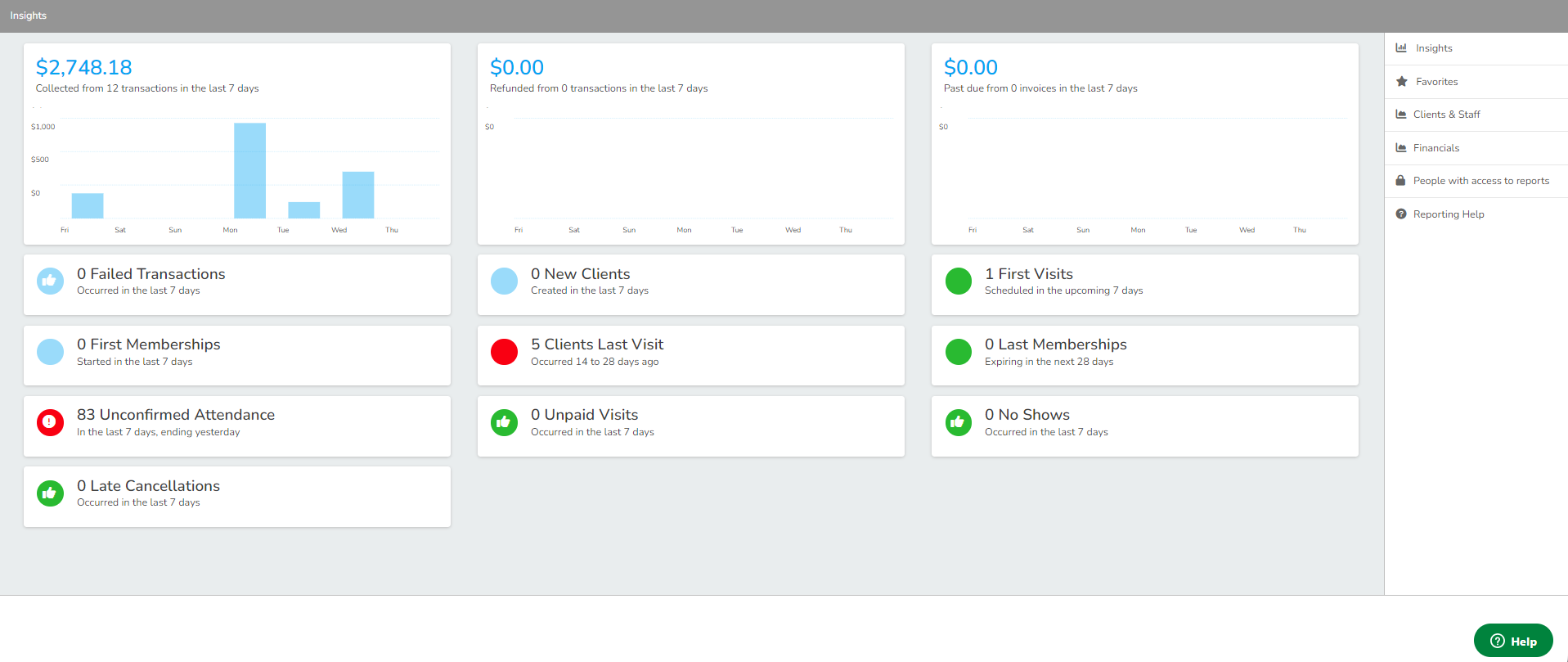
Task: Click the red circle for Clients Last Visit
Action: point(504,352)
